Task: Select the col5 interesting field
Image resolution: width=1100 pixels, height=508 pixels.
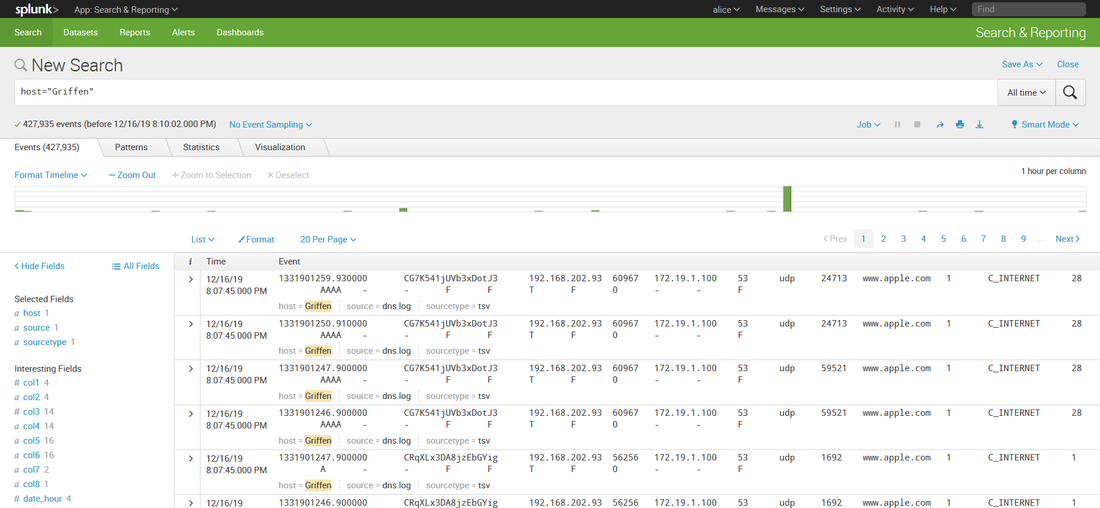Action: pos(32,441)
